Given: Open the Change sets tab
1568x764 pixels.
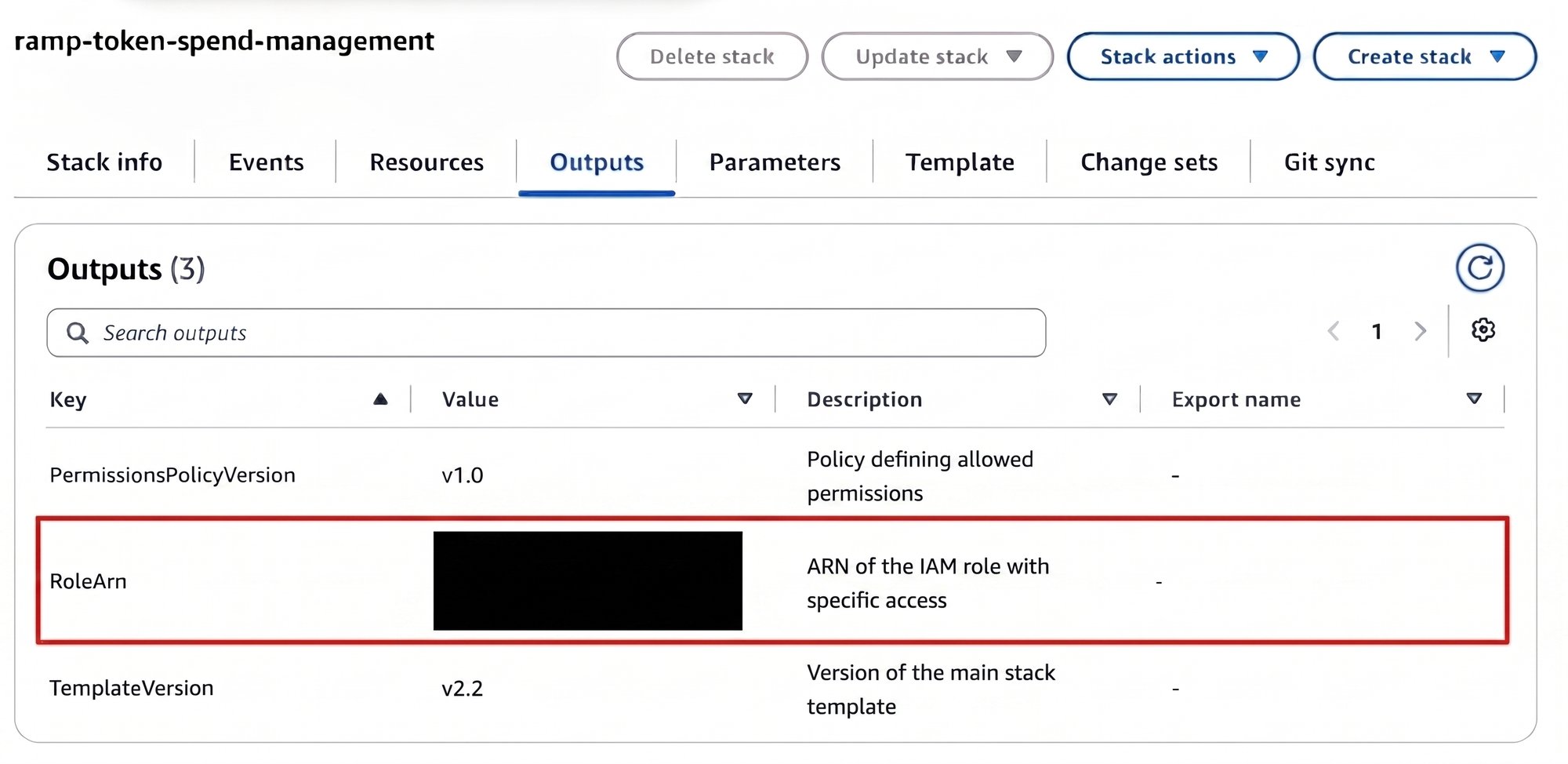Looking at the screenshot, I should (1149, 162).
